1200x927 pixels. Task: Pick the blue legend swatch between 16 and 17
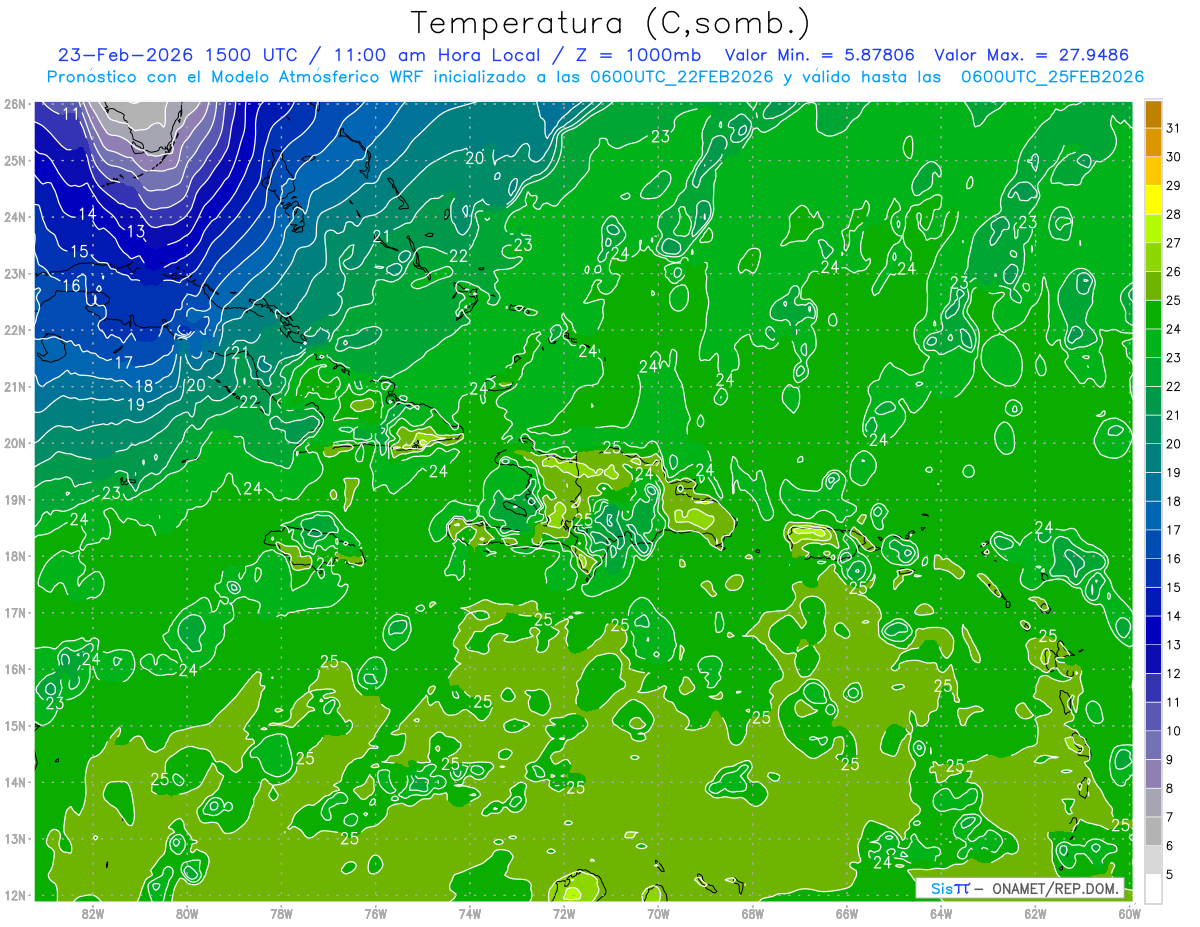tap(1153, 545)
